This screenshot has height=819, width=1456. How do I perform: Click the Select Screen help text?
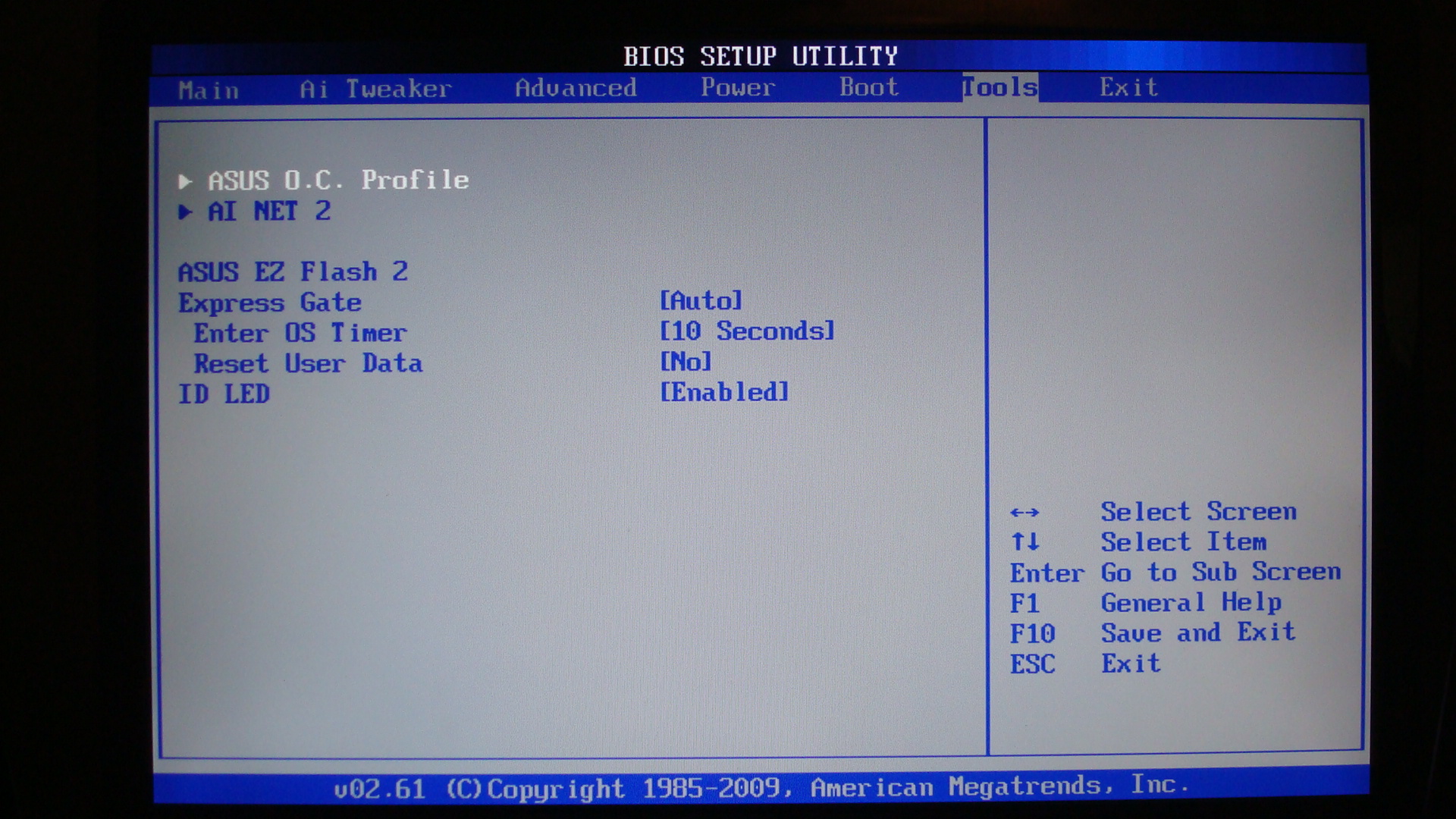pyautogui.click(x=1198, y=511)
